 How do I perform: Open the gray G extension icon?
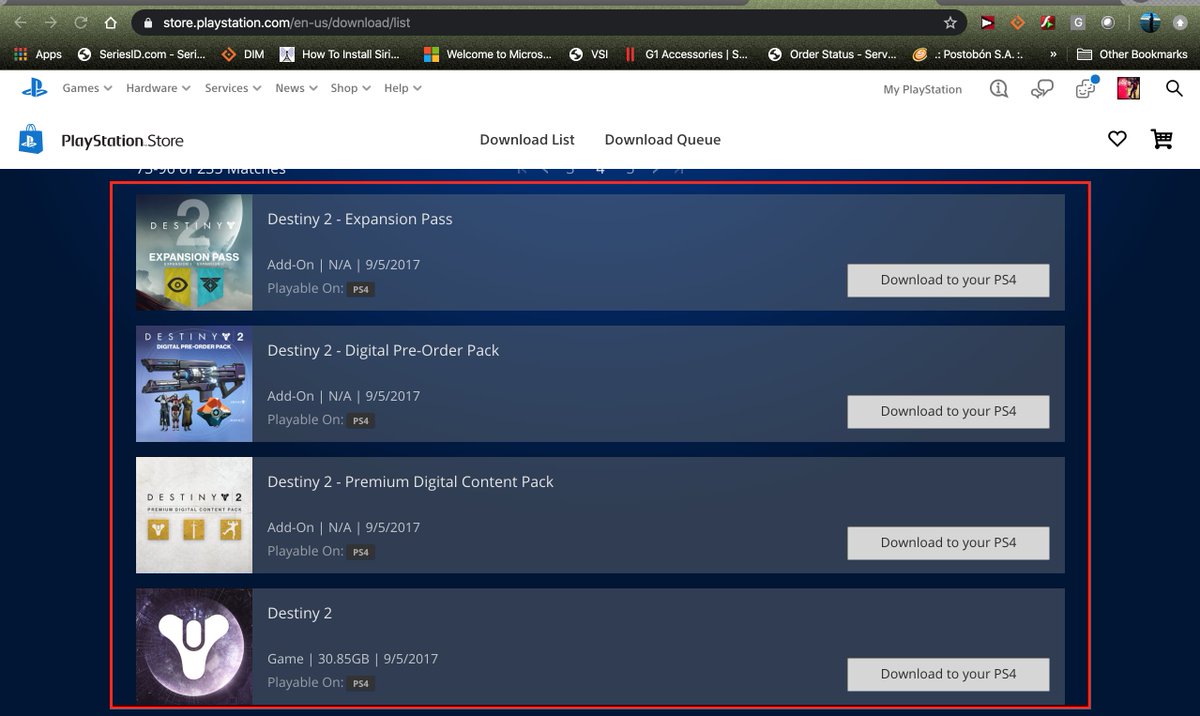coord(1078,22)
